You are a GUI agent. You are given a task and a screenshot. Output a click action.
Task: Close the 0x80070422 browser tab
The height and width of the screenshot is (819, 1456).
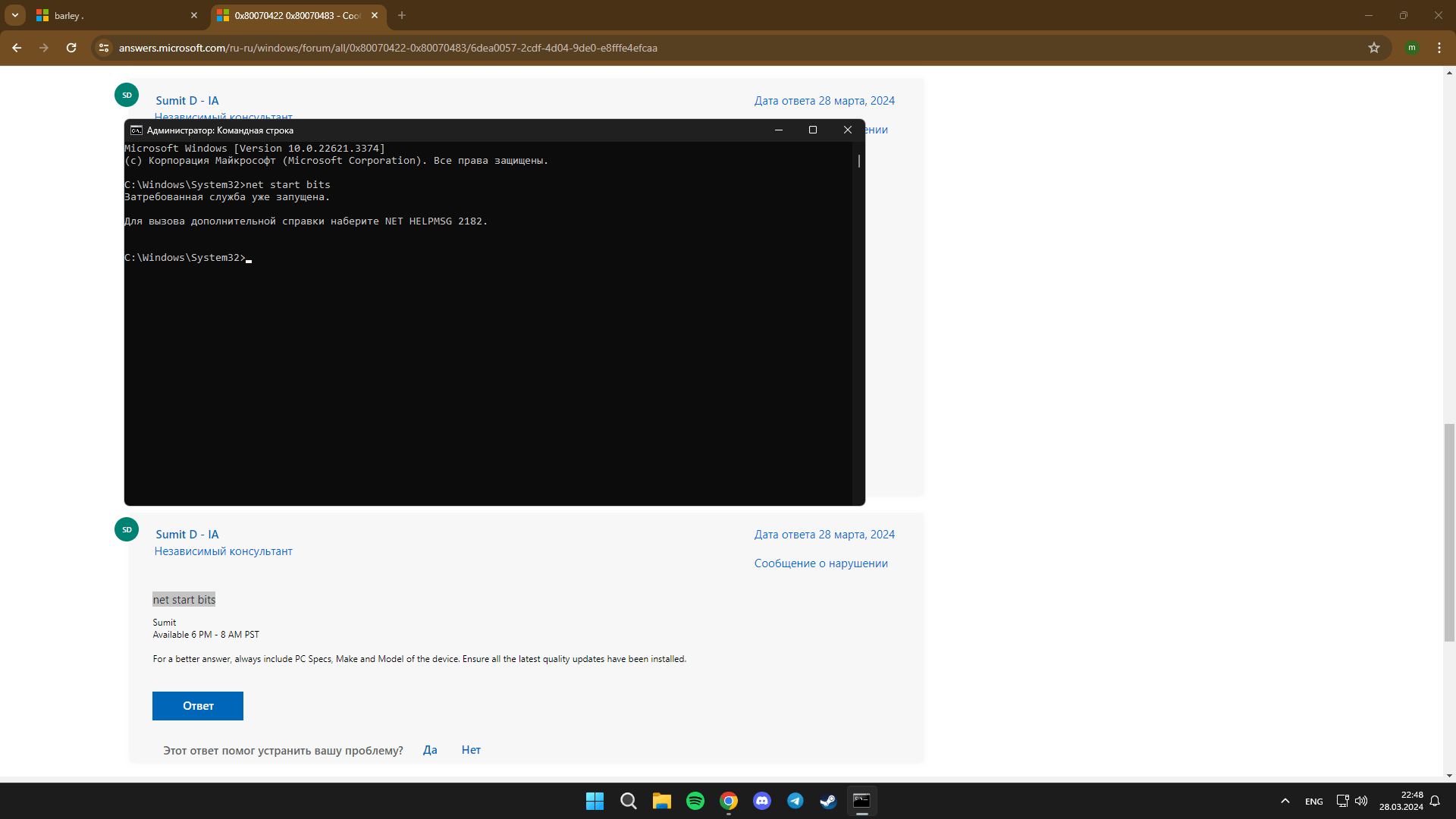click(375, 15)
